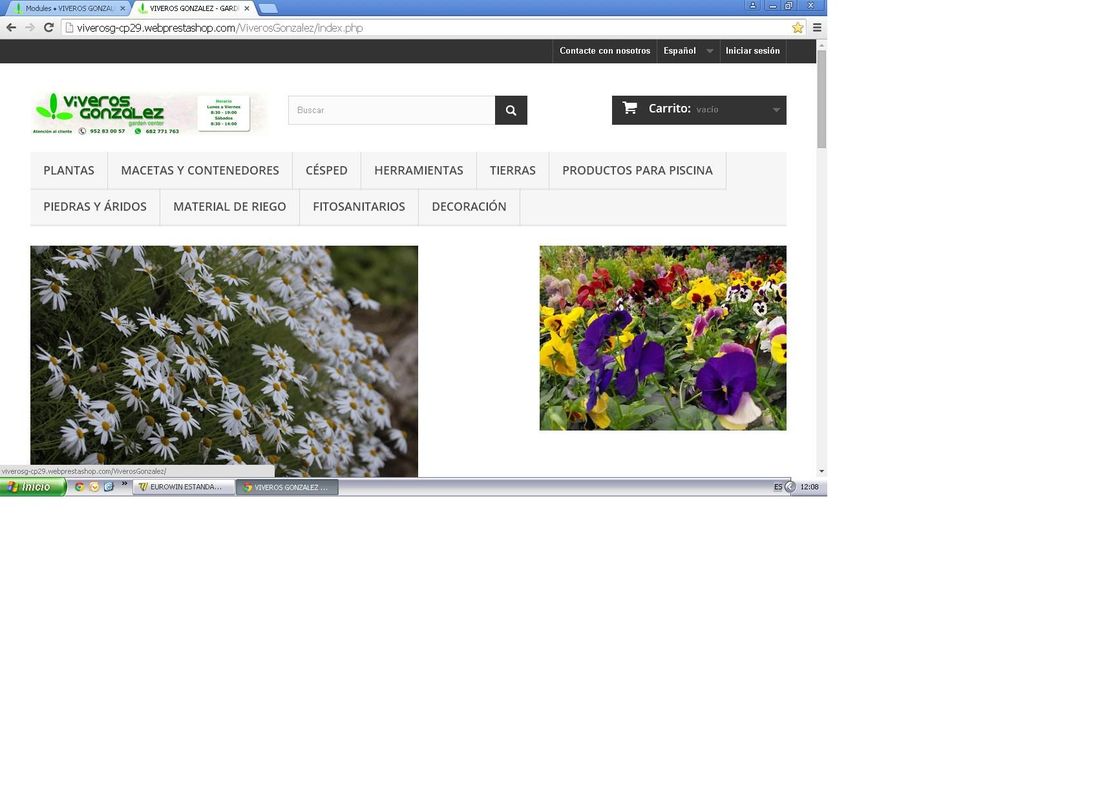Screen dimensions: 1100x799
Task: Click scrollbar up arrow
Action: pyautogui.click(x=821, y=44)
